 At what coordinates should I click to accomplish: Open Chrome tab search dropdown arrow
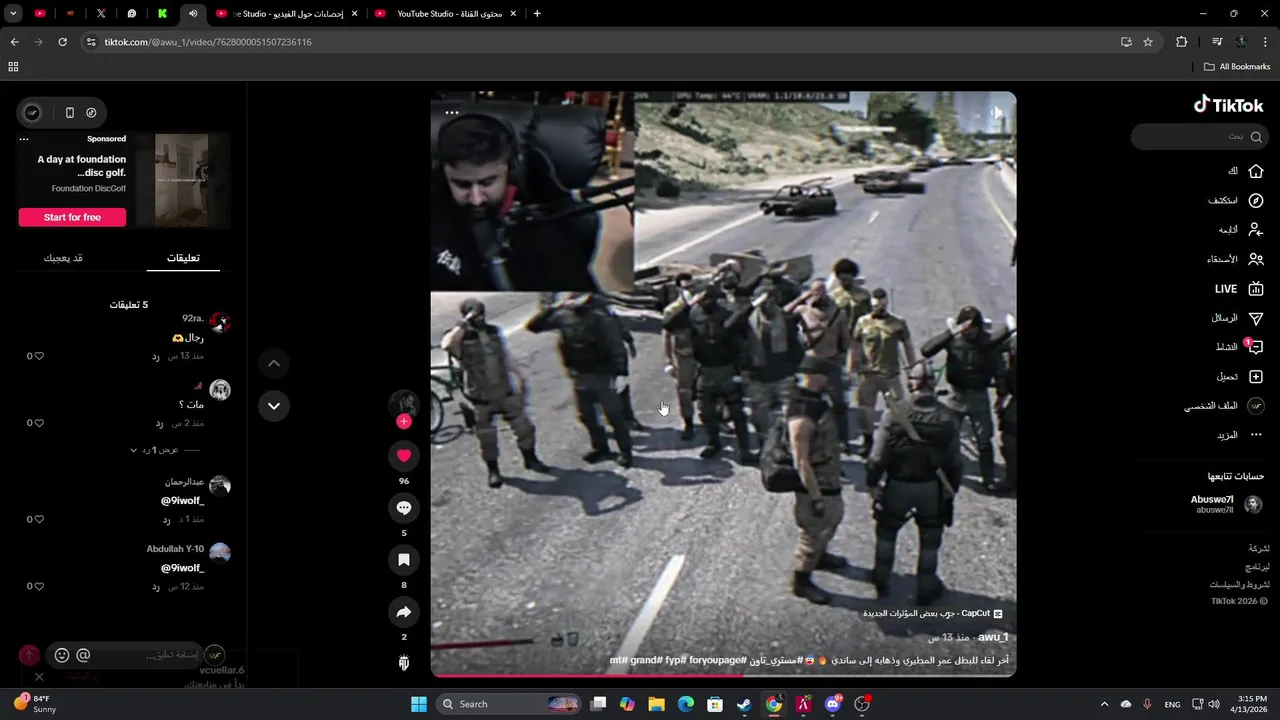pos(13,14)
